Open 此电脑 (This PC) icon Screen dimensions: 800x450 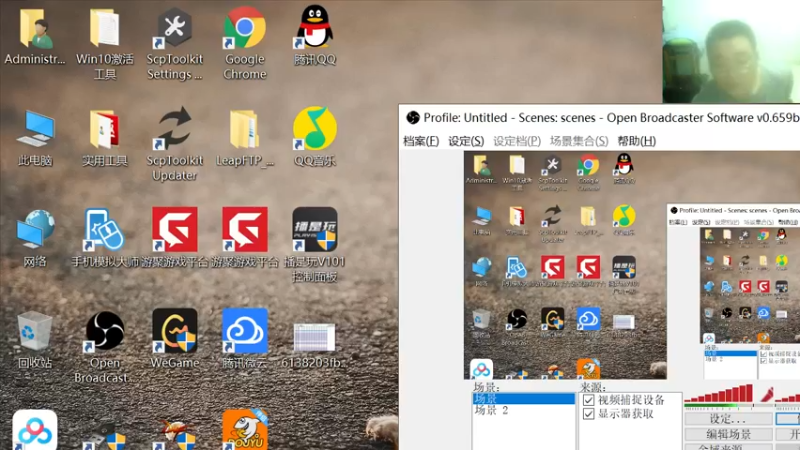click(35, 138)
